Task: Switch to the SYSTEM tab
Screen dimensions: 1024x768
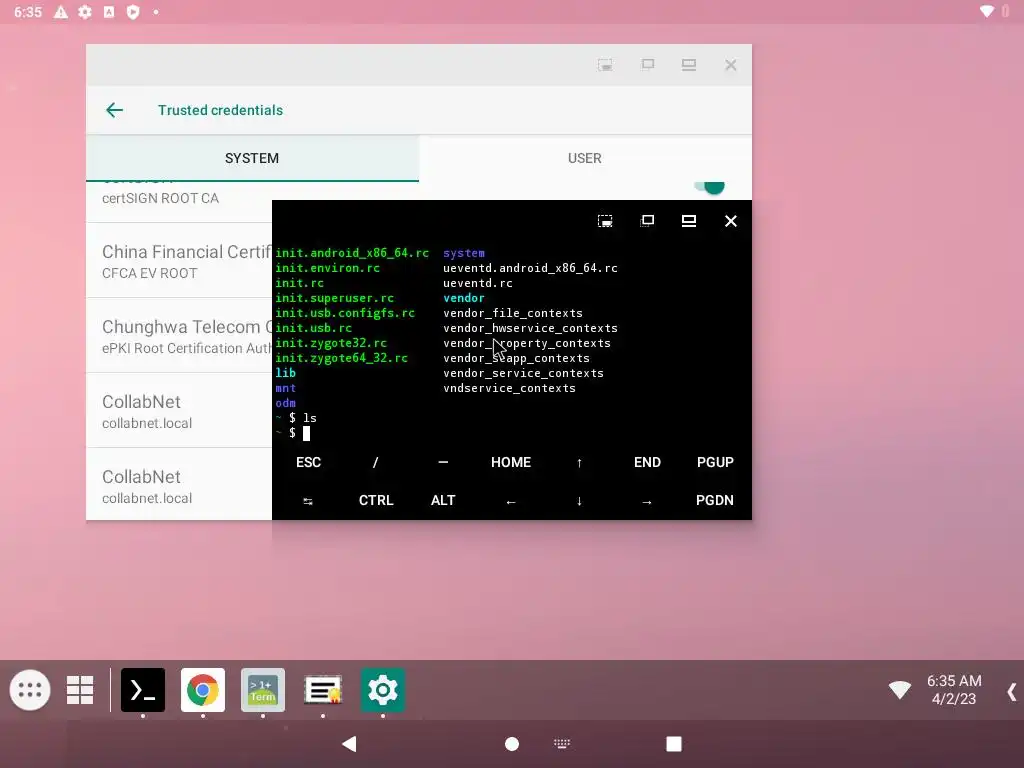Action: pos(252,158)
